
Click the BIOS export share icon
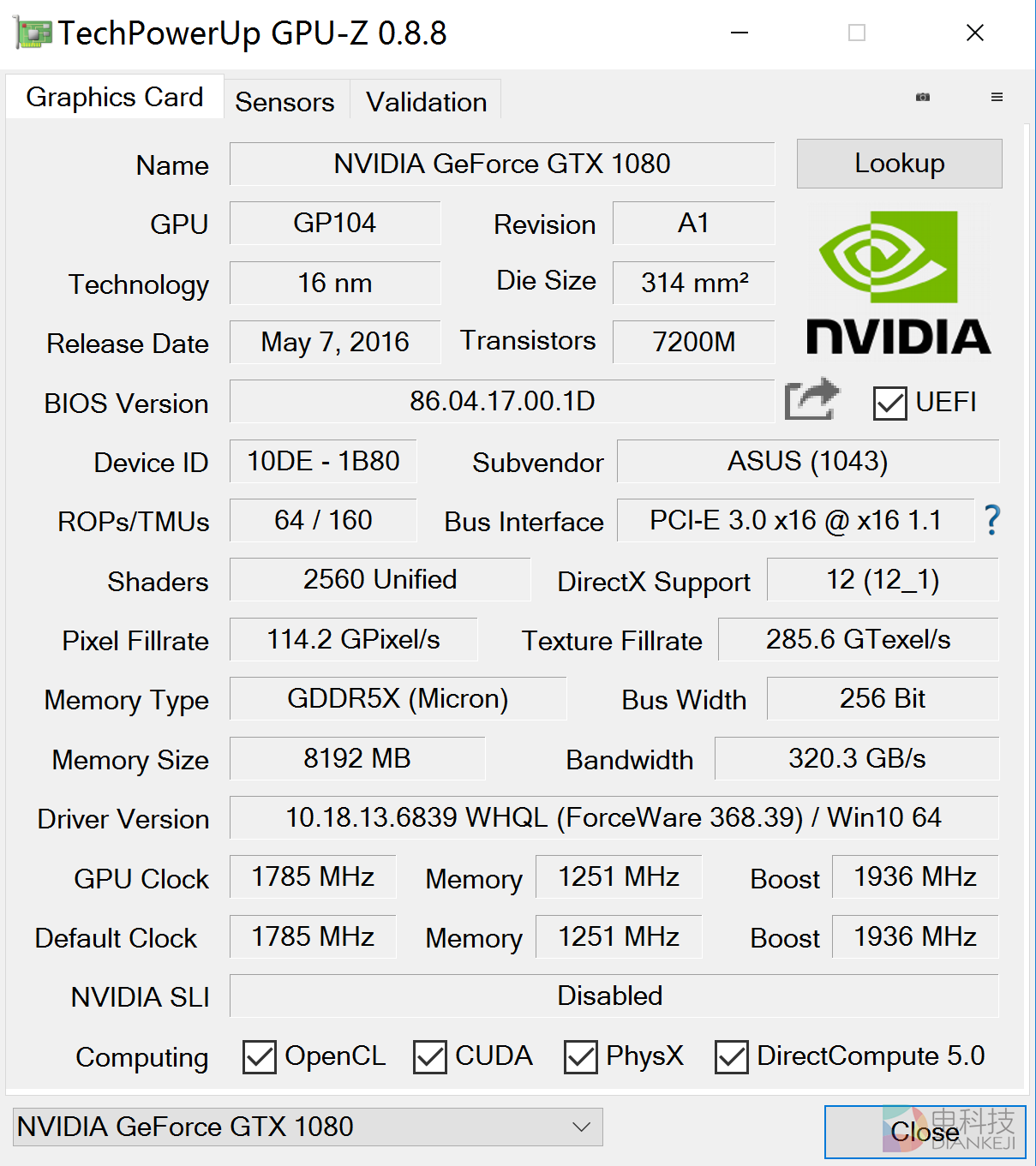point(811,399)
